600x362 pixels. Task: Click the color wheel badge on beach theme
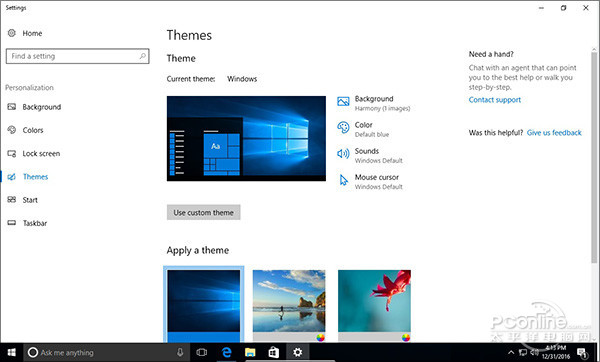[321, 337]
